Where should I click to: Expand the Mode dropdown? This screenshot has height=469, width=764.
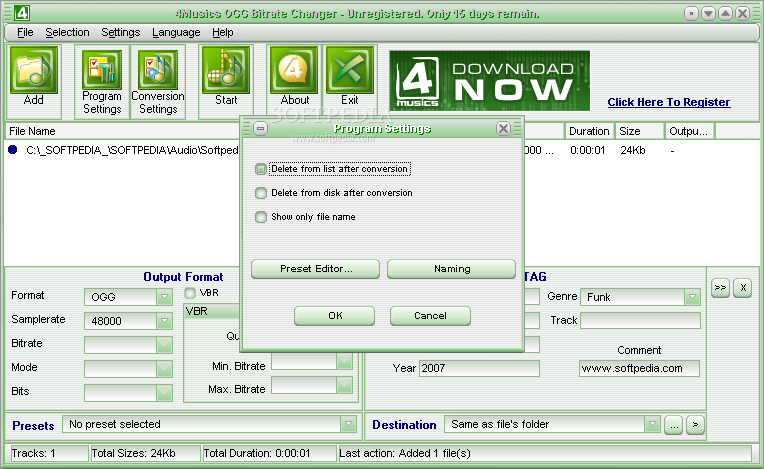click(x=164, y=368)
